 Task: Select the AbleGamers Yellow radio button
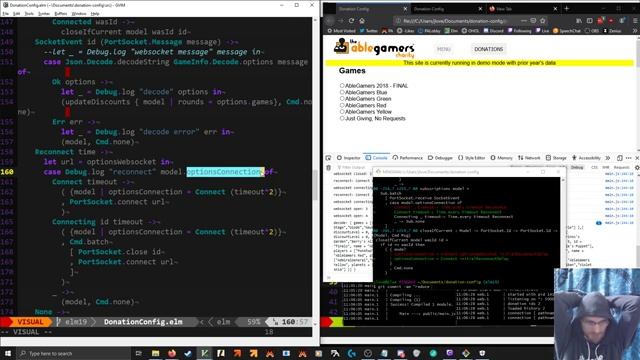point(342,112)
